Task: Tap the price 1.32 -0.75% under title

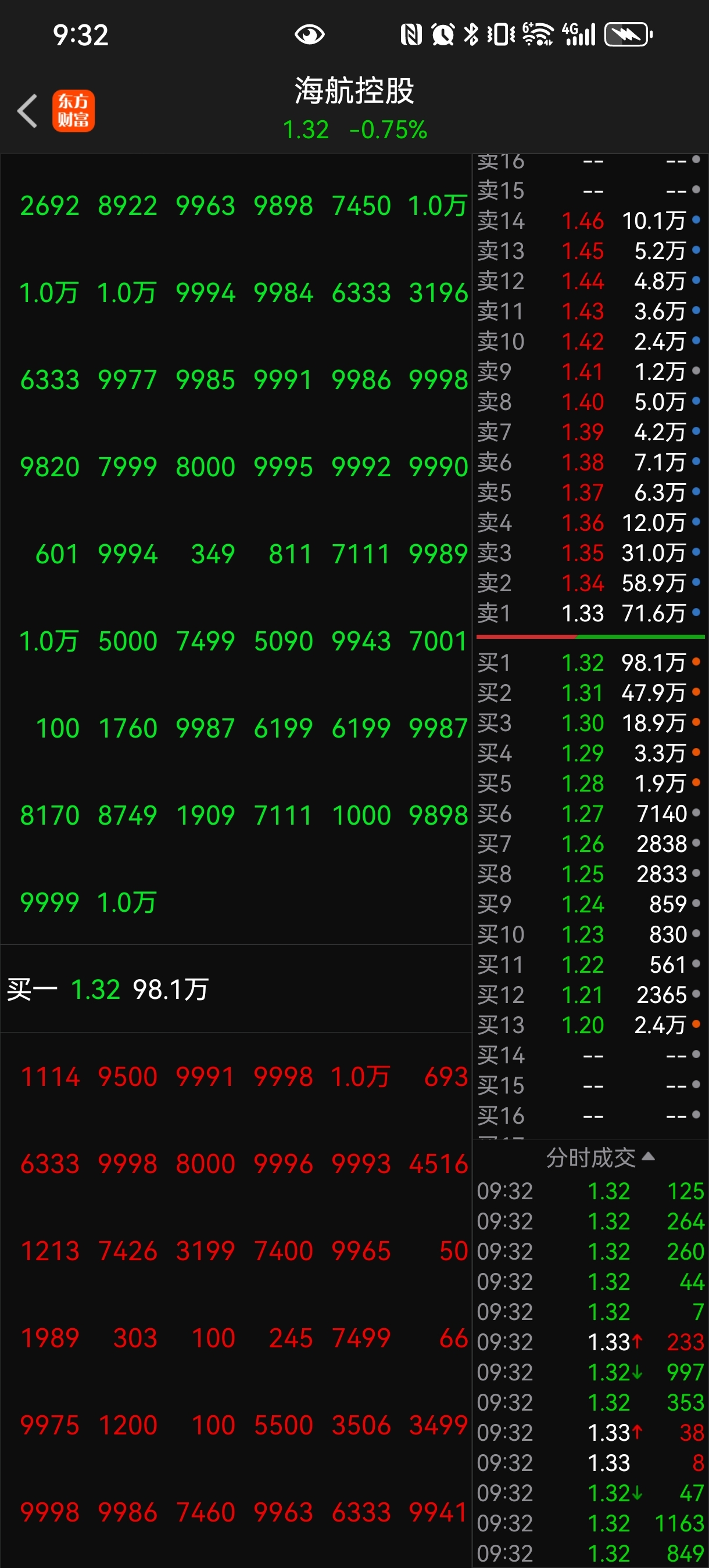Action: [354, 130]
